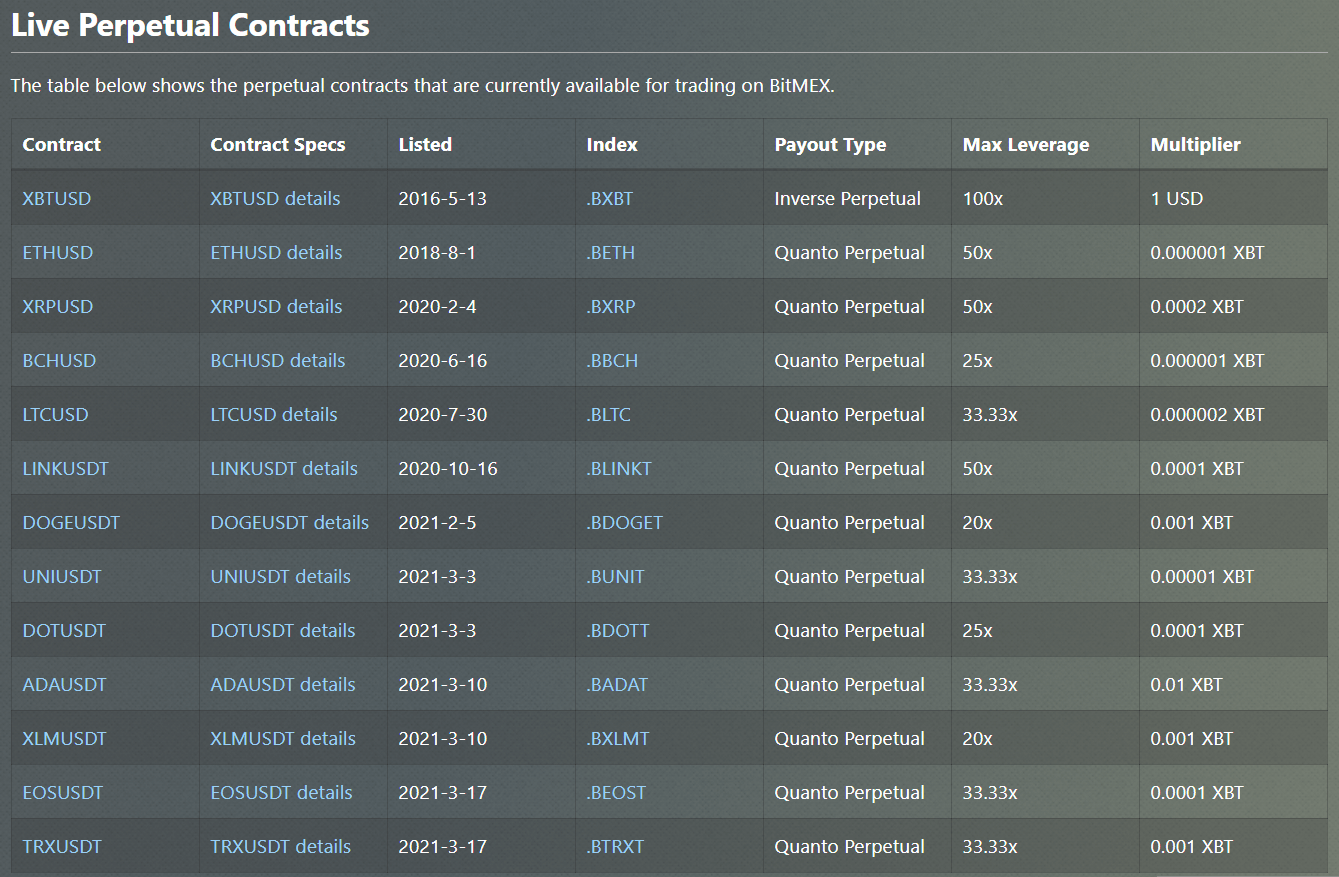View EOSUSDT details specs link
The width and height of the screenshot is (1339, 877).
tap(281, 792)
